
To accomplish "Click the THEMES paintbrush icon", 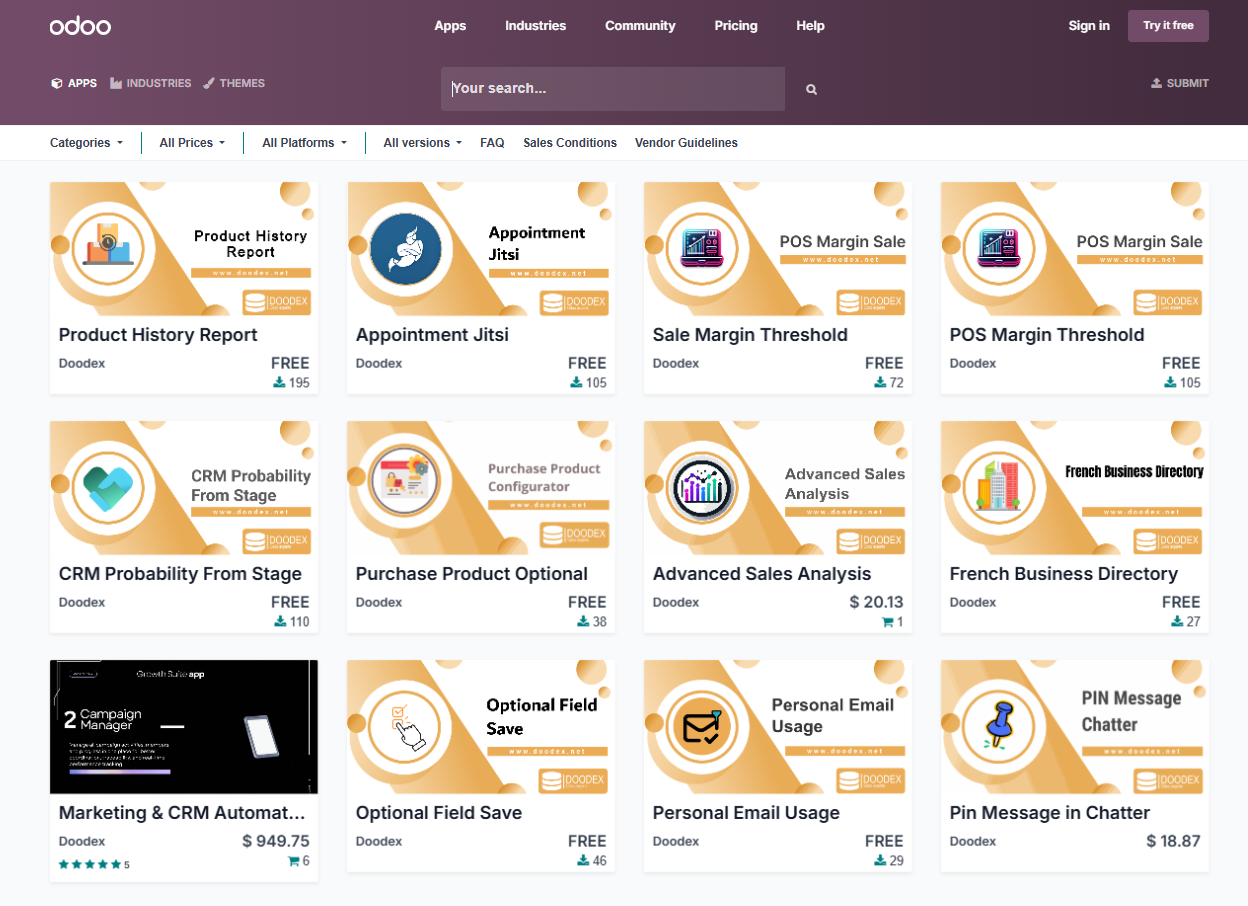I will pos(209,83).
